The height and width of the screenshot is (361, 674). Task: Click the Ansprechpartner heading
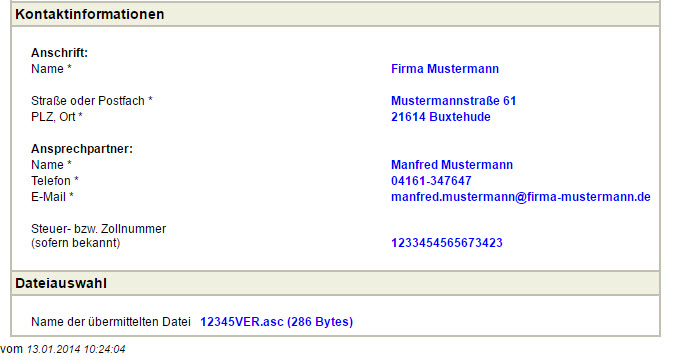click(82, 149)
